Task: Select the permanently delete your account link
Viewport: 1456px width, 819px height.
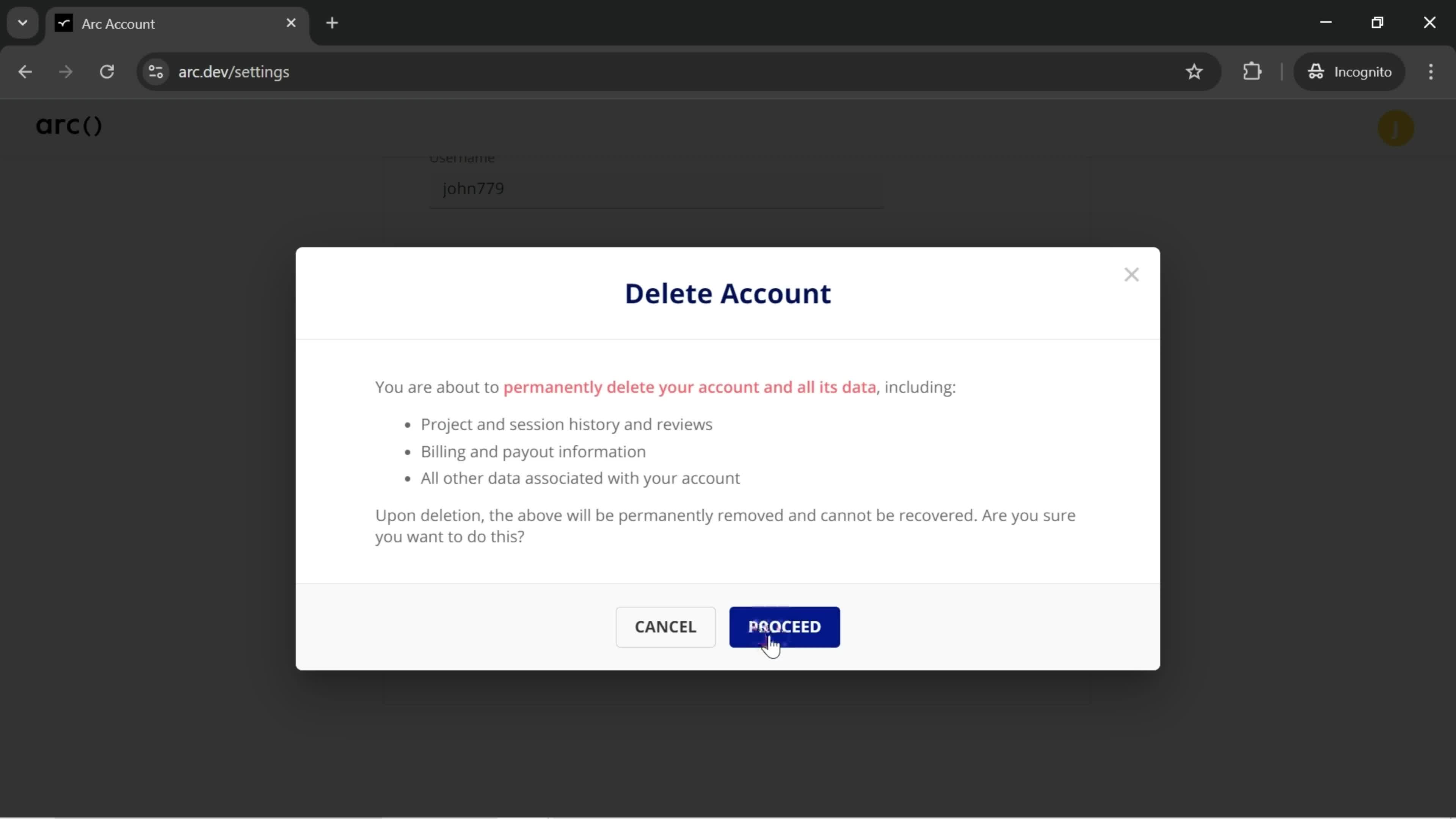Action: (x=690, y=388)
